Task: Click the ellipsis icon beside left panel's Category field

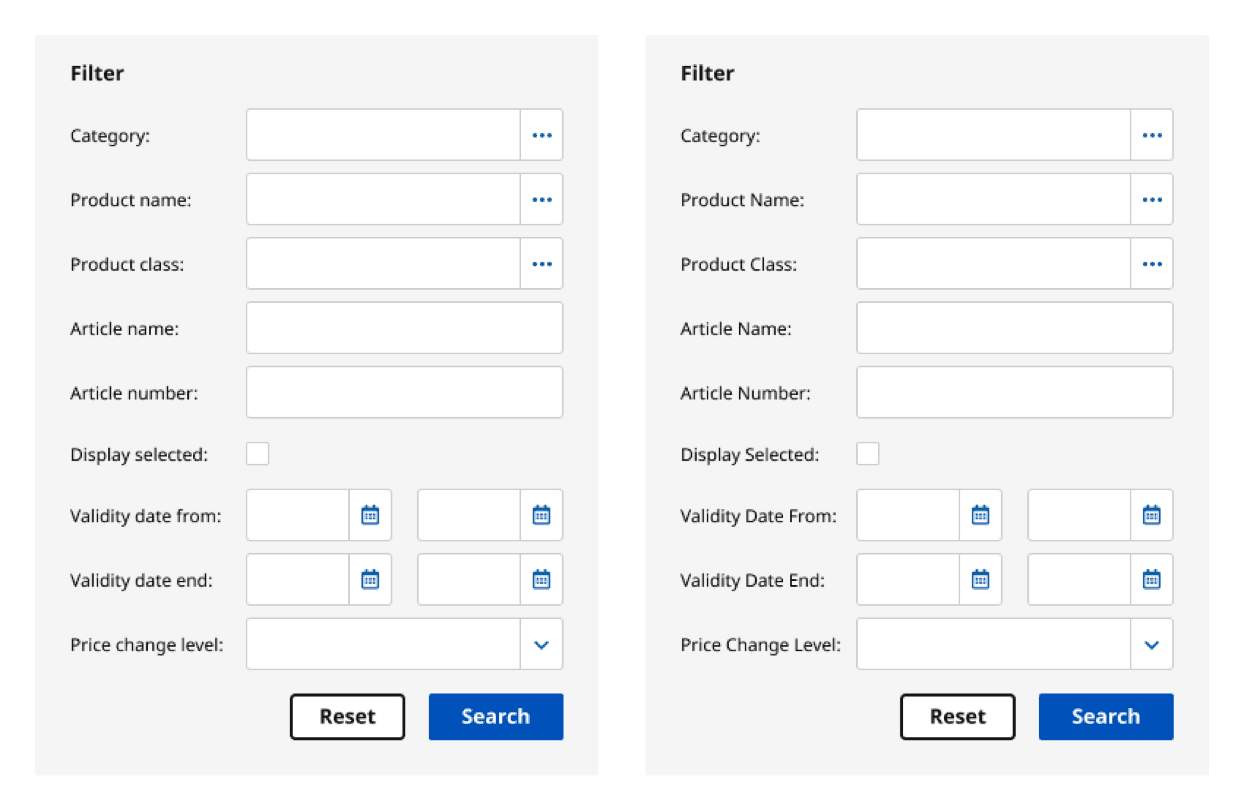Action: click(x=542, y=135)
